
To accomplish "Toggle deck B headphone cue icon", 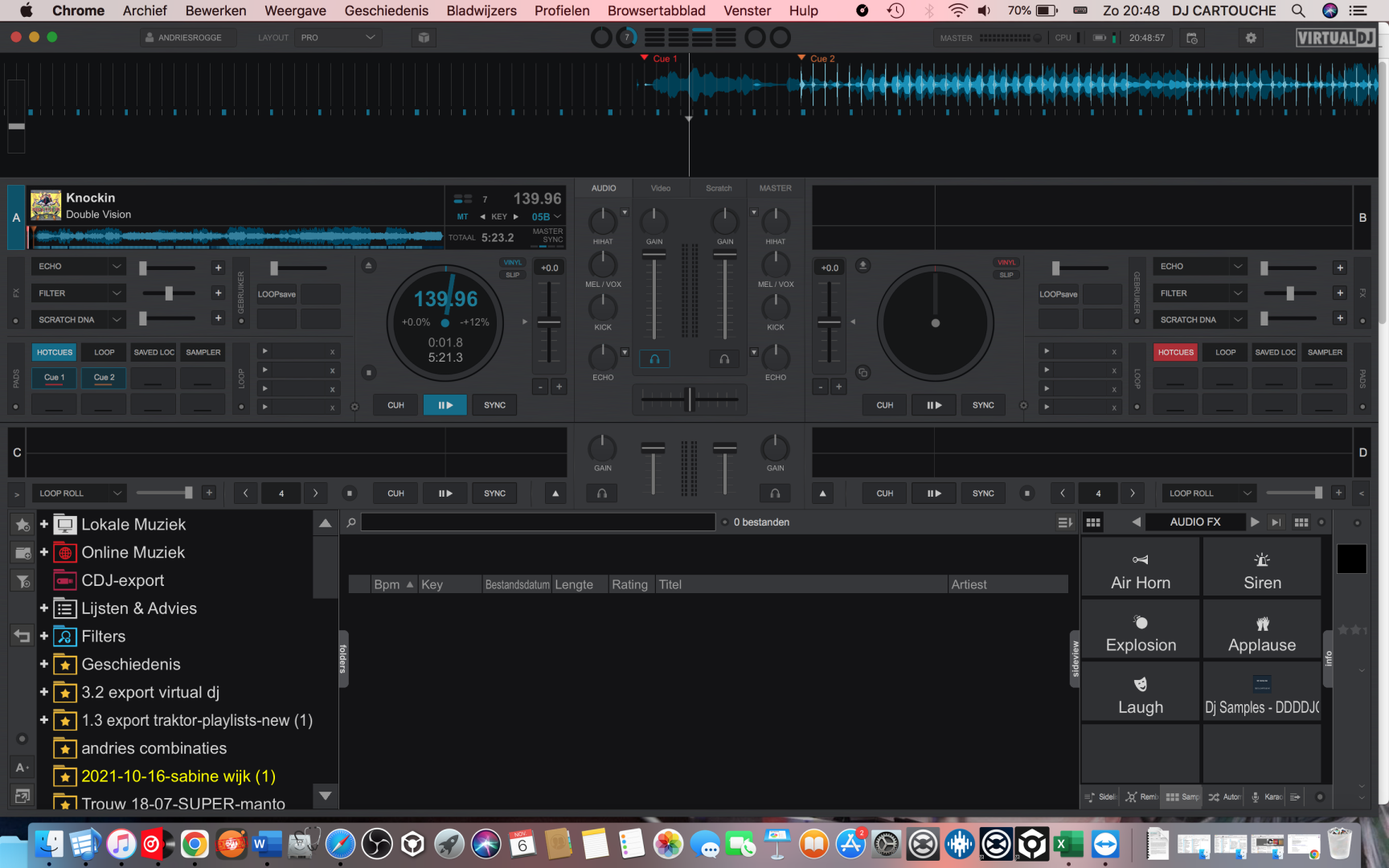I will (724, 359).
